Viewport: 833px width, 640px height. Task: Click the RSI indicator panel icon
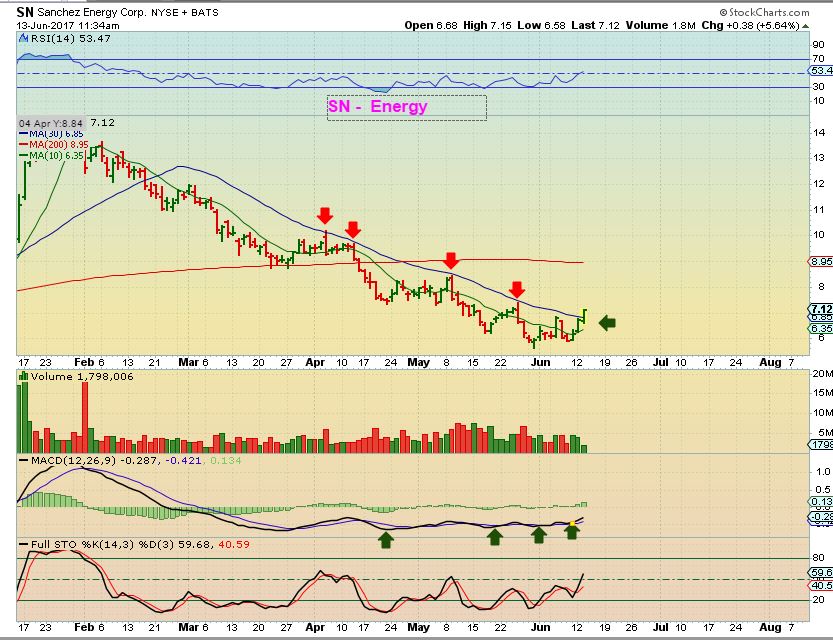click(x=23, y=38)
